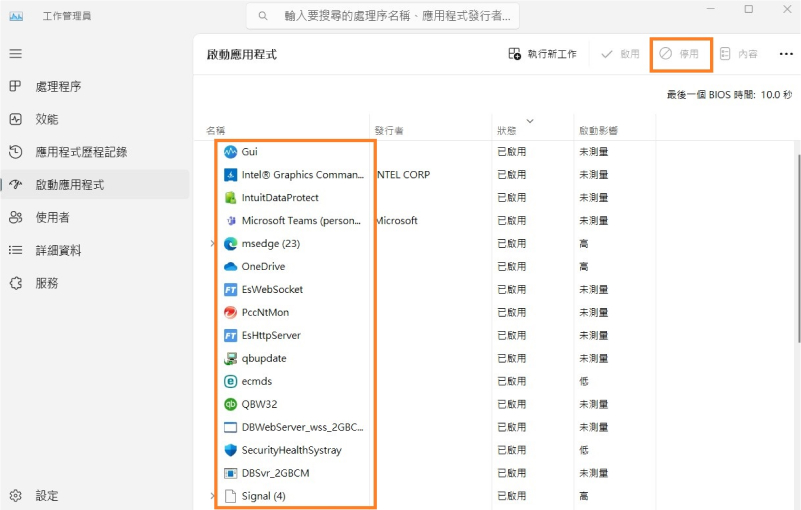
Task: Select the Intel Graphics Command icon
Action: (230, 174)
